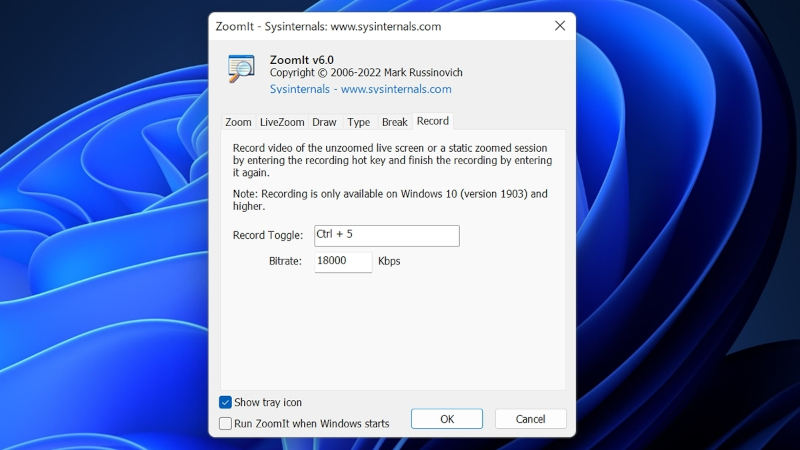
Task: Open the Break tab
Action: (394, 122)
